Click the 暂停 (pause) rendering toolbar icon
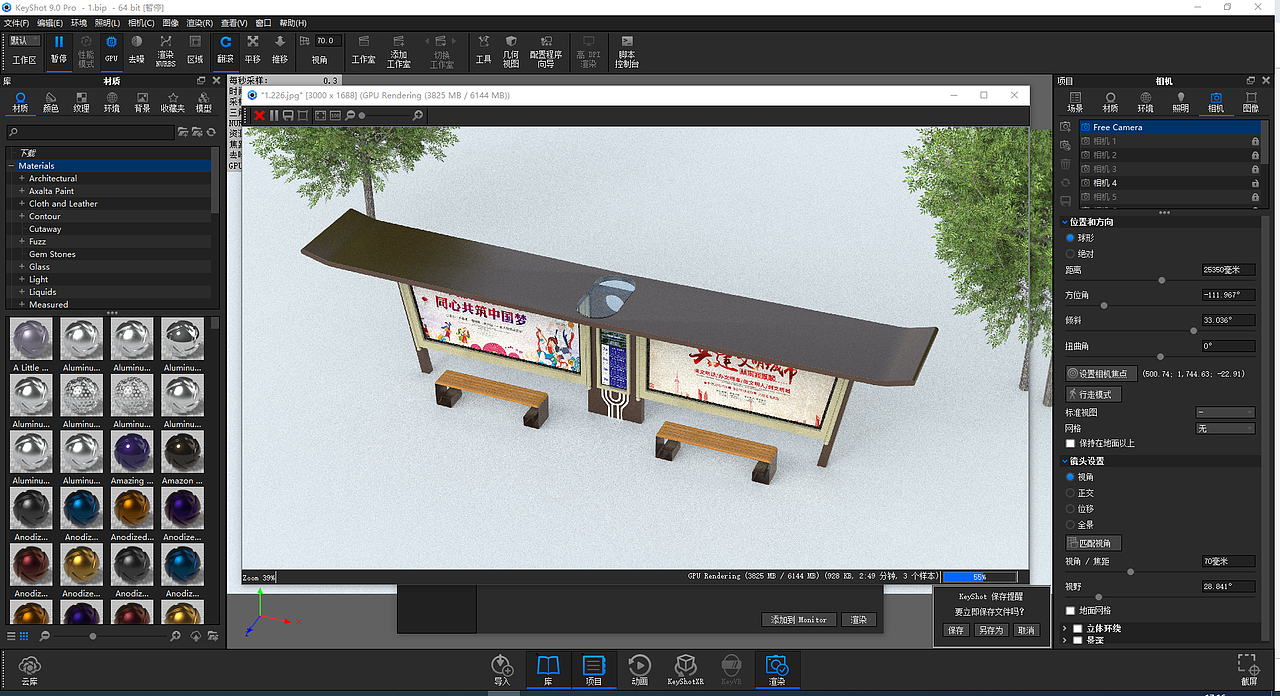 tap(59, 49)
